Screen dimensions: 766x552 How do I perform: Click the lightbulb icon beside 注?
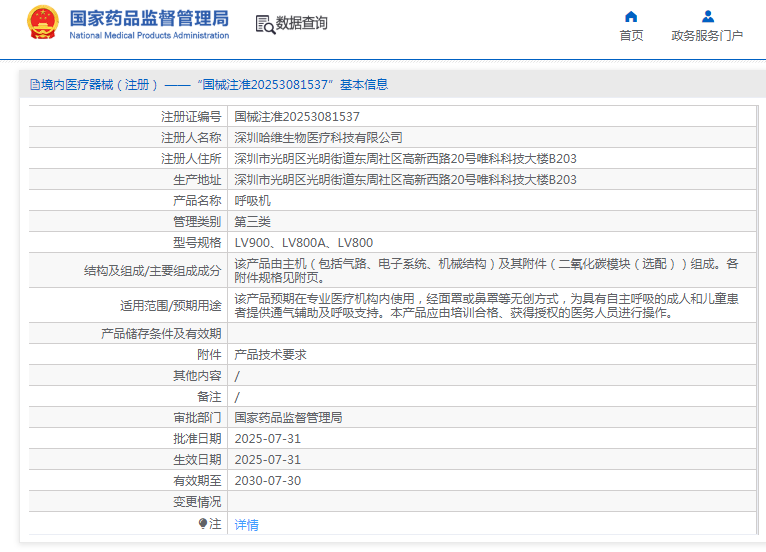click(203, 524)
